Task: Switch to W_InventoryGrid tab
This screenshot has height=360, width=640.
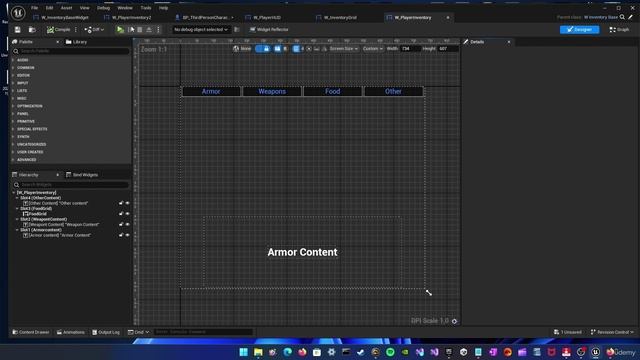Action: (337, 18)
